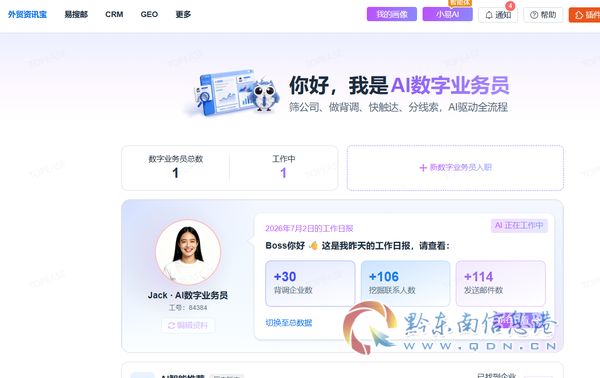Click the AI 正在工作中 status tag
Viewport: 600px width, 378px height.
pyautogui.click(x=519, y=226)
